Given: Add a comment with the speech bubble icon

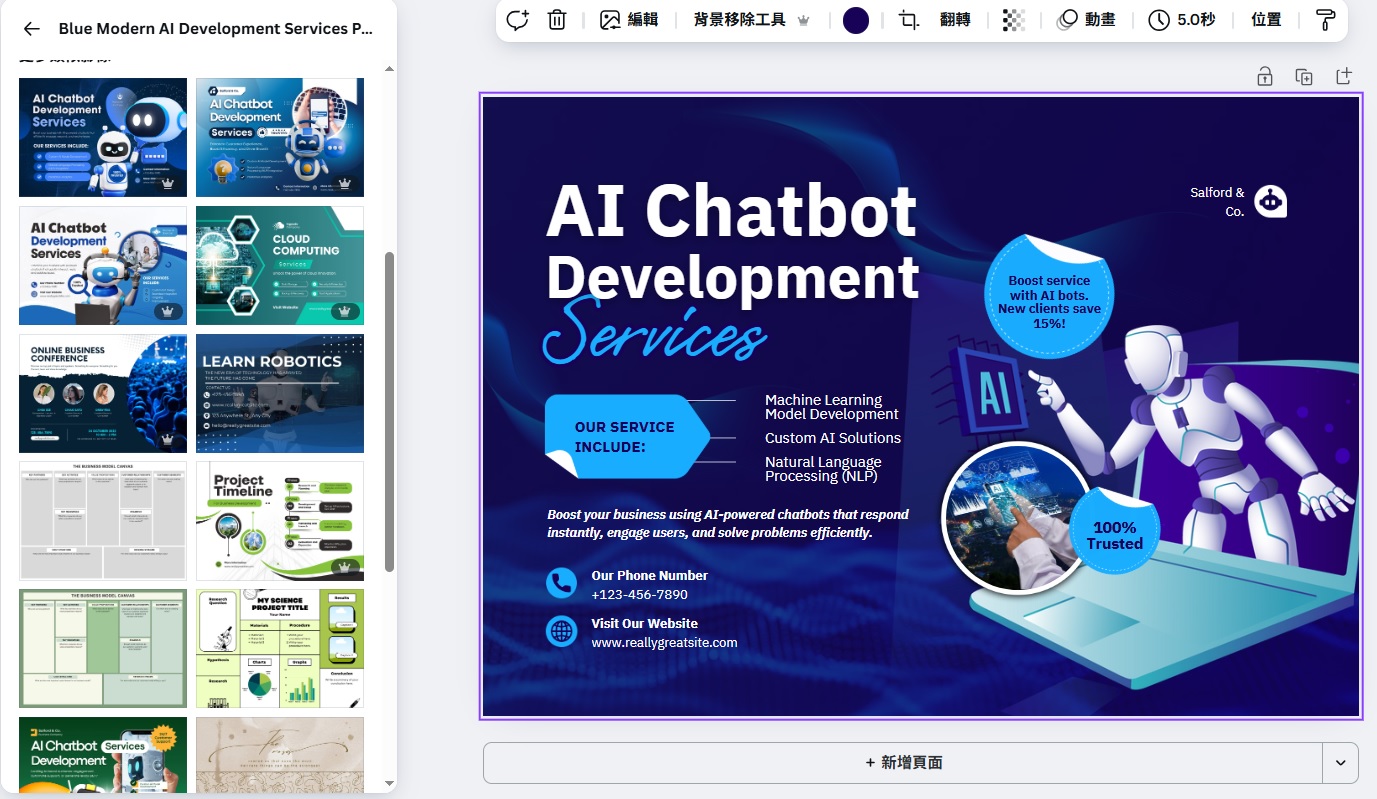Looking at the screenshot, I should coord(517,19).
